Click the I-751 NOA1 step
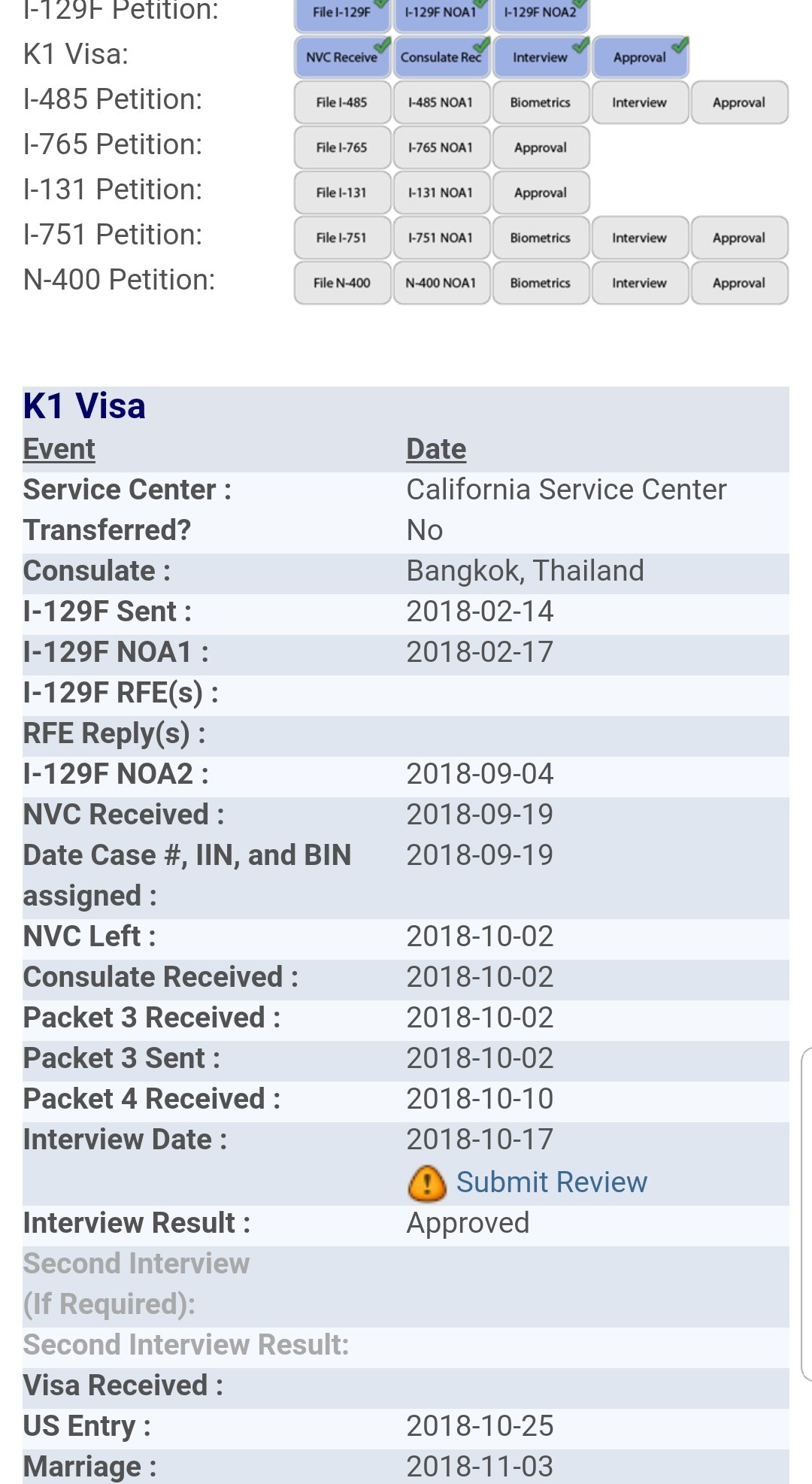Viewport: 812px width, 1484px height. pos(441,238)
